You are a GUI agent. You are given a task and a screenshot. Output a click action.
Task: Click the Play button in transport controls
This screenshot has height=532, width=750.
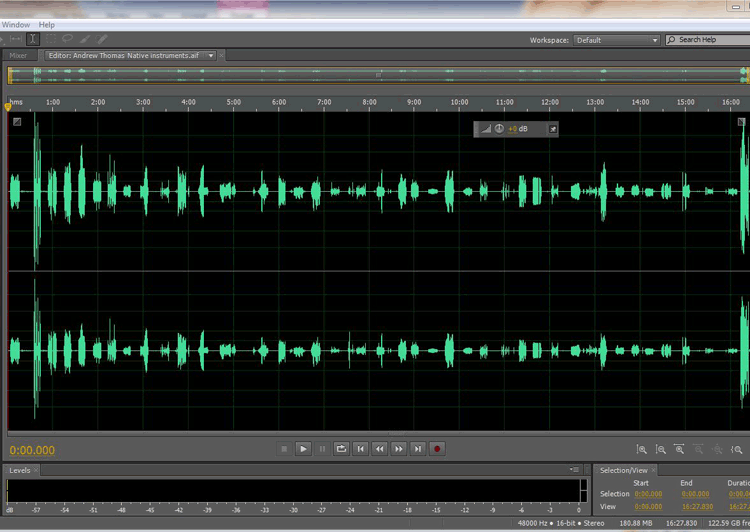coord(303,449)
